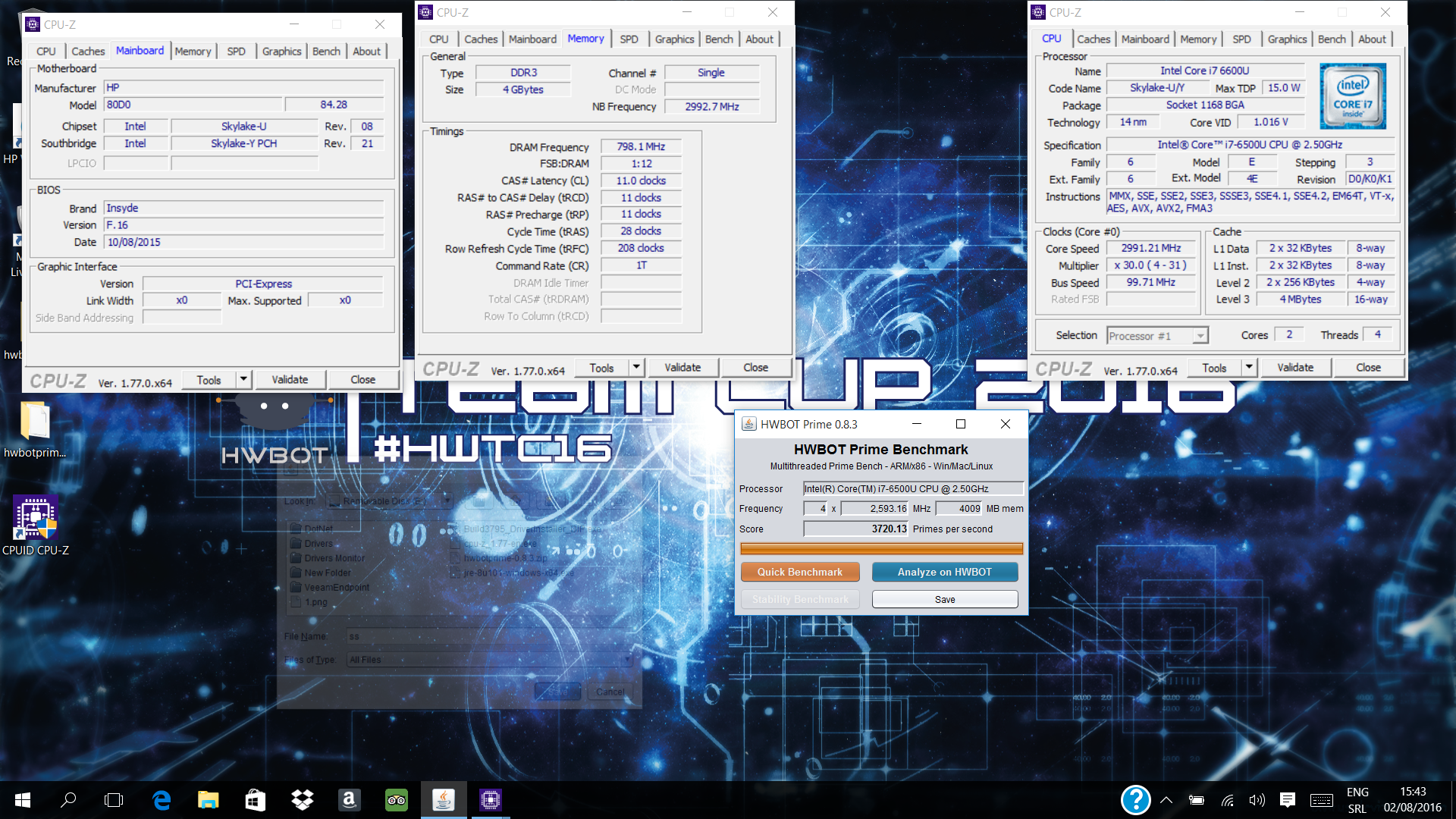Open the SPD tab in Memory window

click(629, 39)
